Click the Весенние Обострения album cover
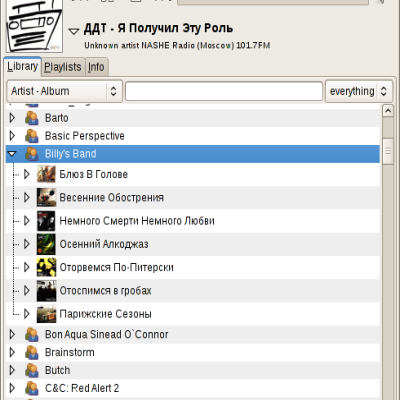Screen dimensions: 400x400 pos(46,198)
